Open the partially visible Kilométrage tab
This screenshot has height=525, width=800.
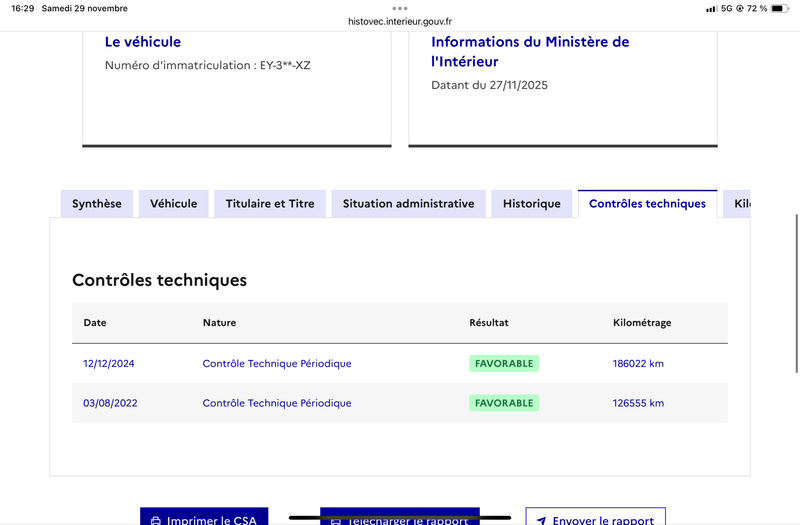pos(739,204)
